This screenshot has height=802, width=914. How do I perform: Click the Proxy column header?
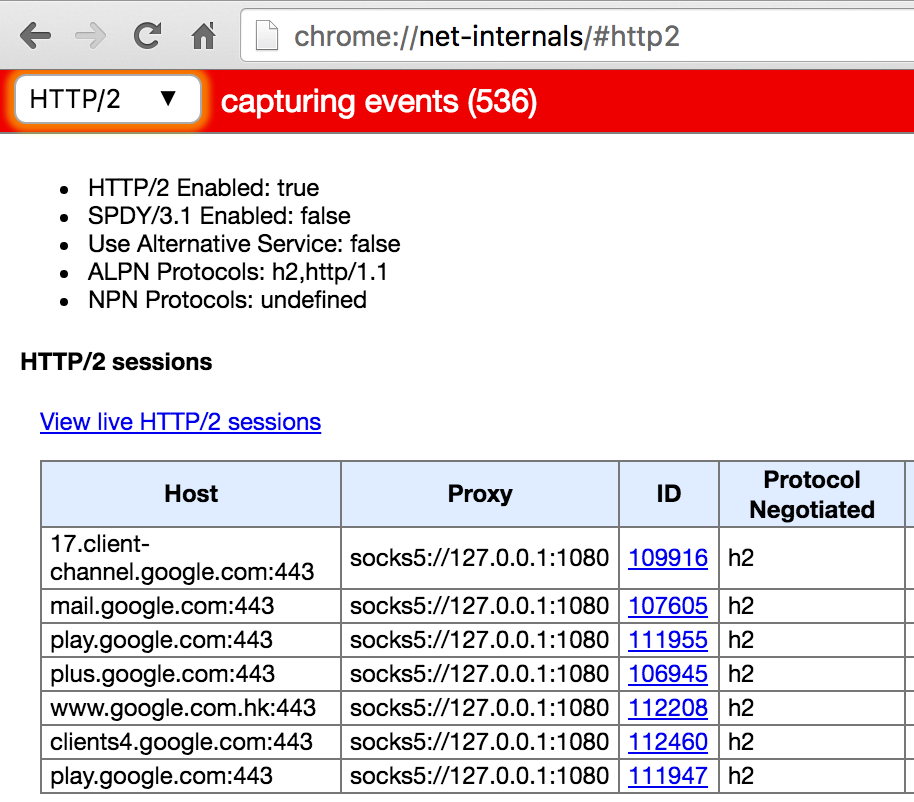click(480, 494)
